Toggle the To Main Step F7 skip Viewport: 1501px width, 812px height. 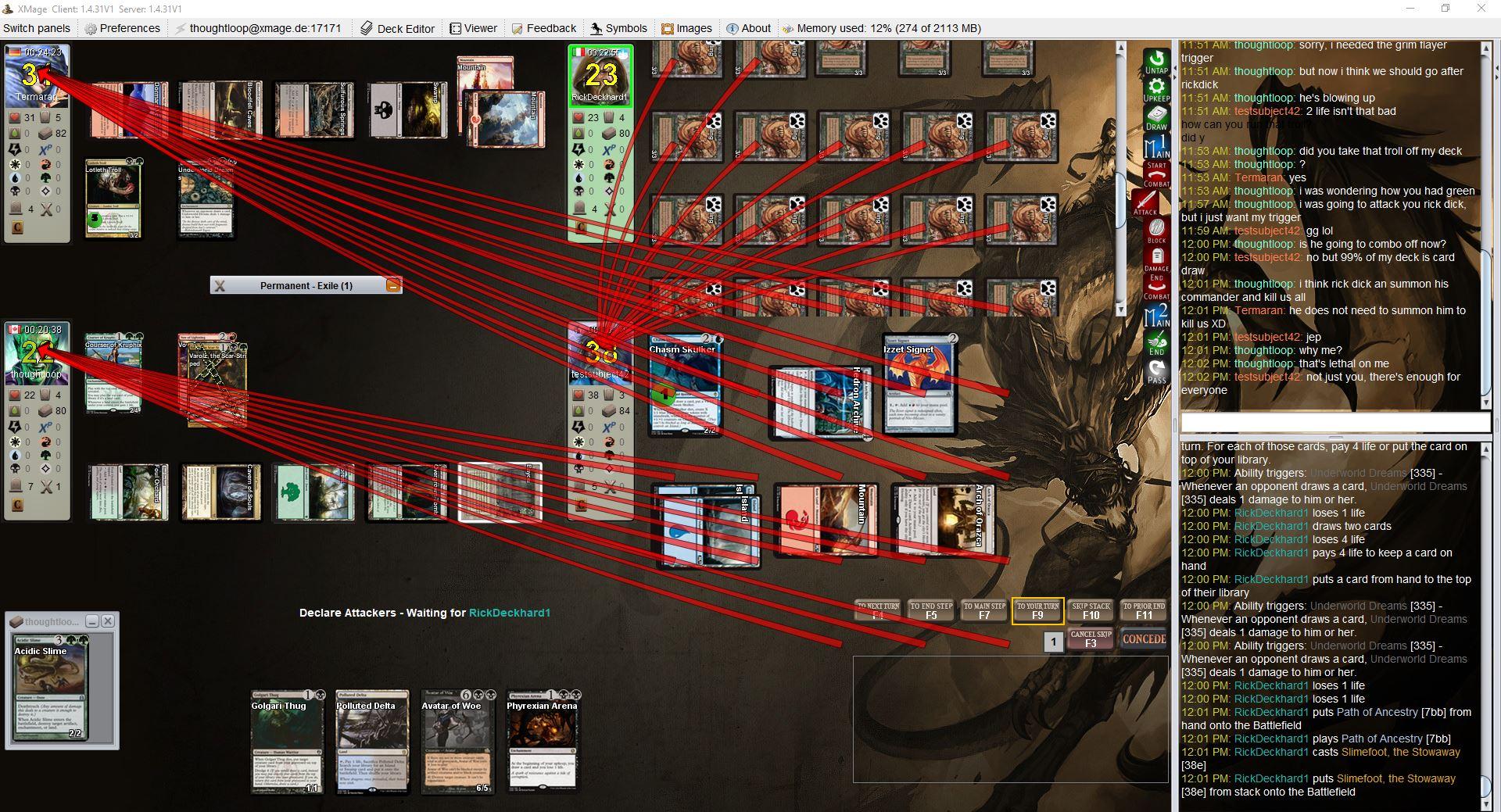pyautogui.click(x=984, y=610)
